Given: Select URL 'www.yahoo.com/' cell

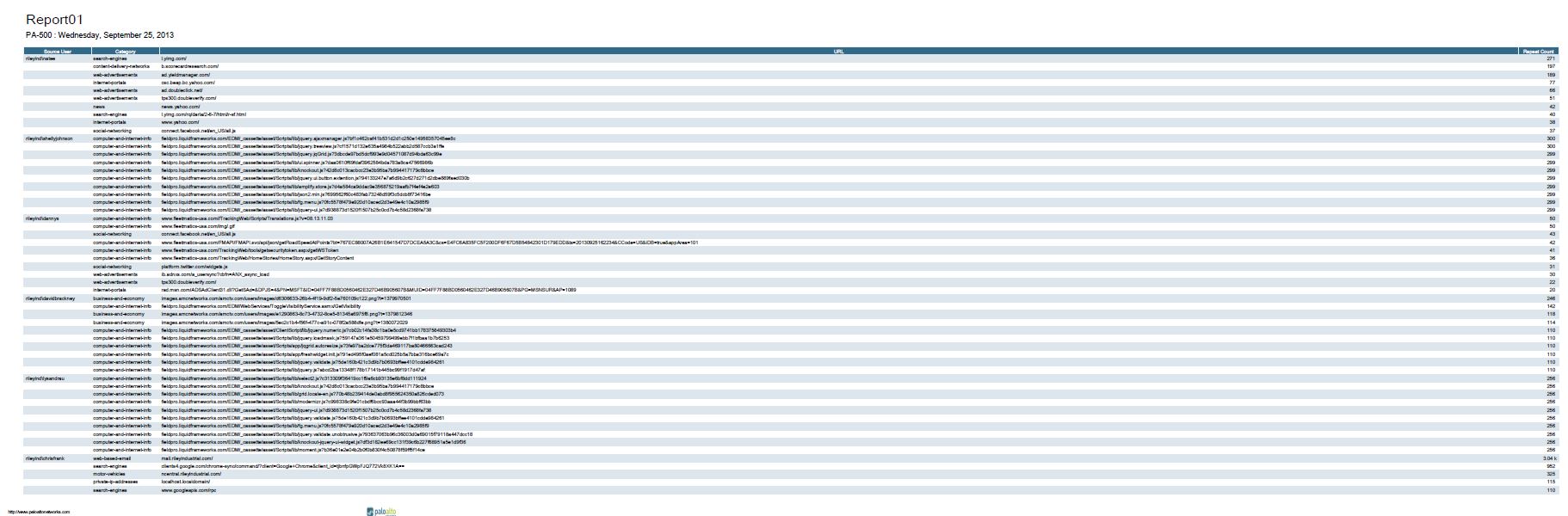Looking at the screenshot, I should 179,122.
